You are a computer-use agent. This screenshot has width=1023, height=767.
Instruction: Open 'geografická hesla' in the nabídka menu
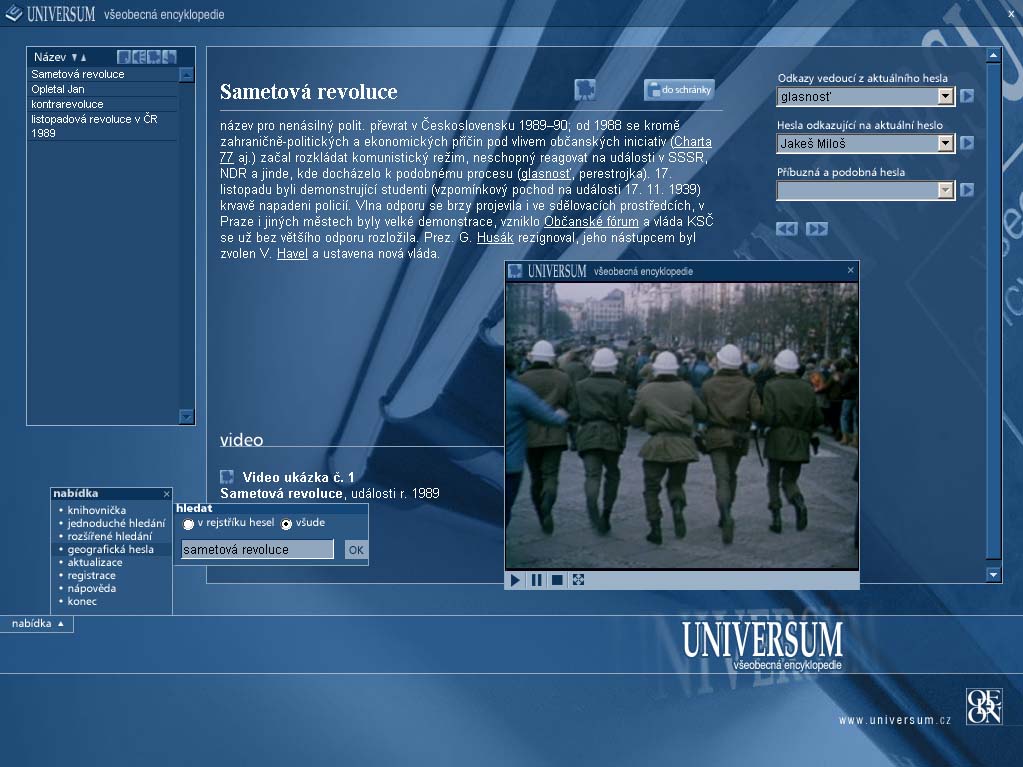(x=111, y=549)
